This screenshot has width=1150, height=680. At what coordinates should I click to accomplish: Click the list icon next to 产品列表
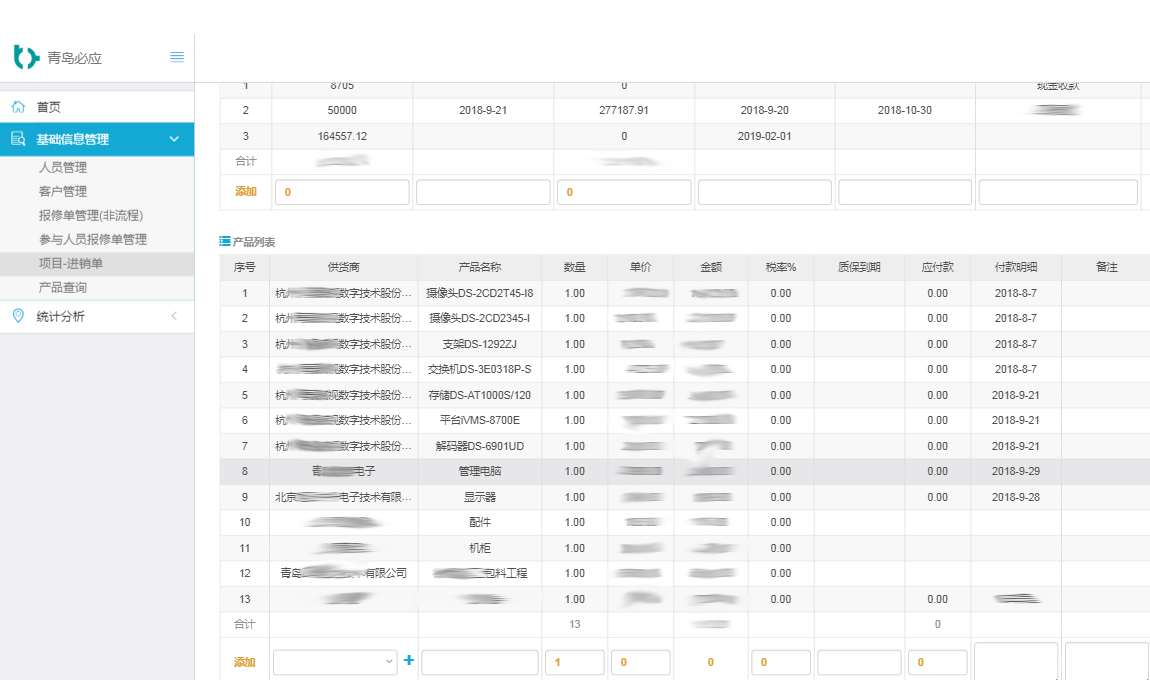tap(225, 242)
